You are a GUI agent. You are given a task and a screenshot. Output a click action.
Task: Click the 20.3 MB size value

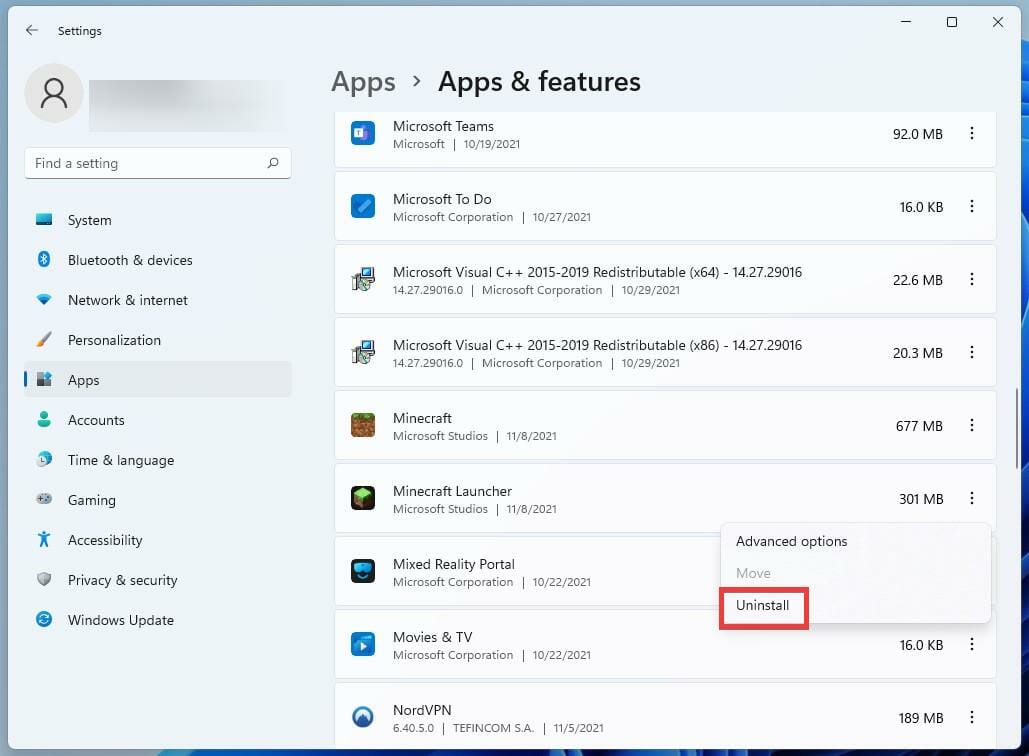point(917,353)
